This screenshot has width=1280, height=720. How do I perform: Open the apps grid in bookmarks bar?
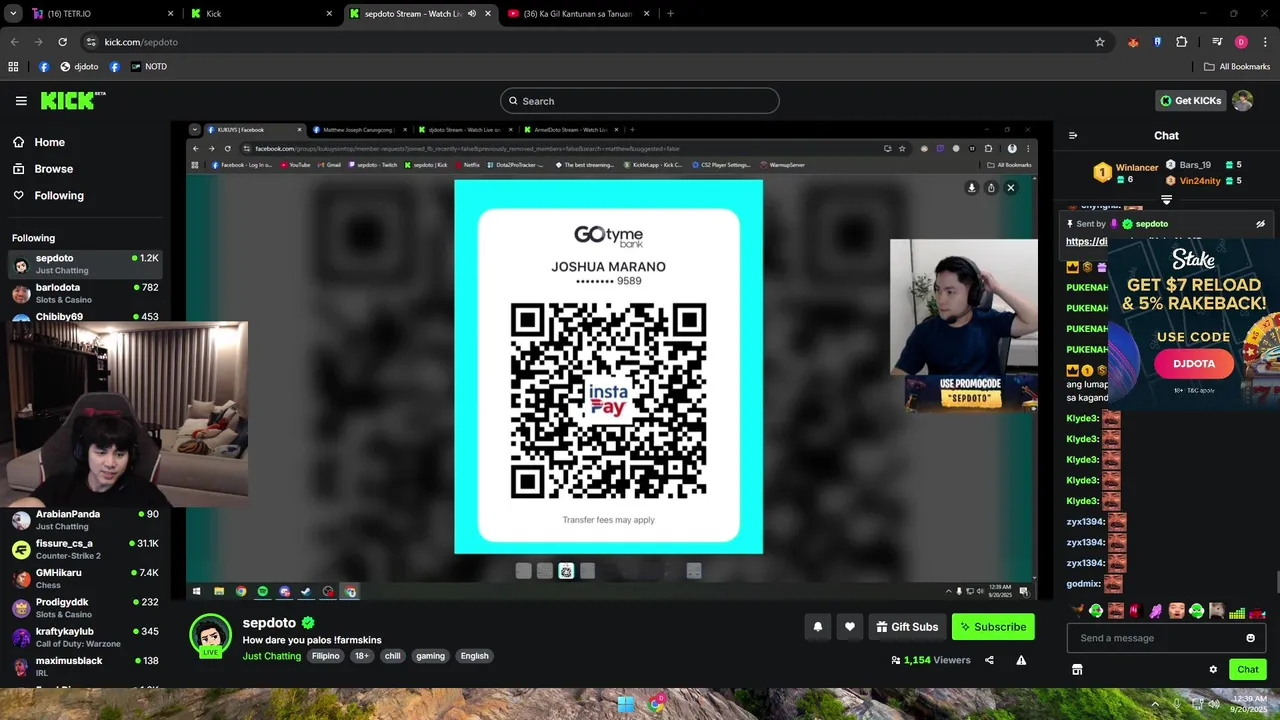(13, 67)
